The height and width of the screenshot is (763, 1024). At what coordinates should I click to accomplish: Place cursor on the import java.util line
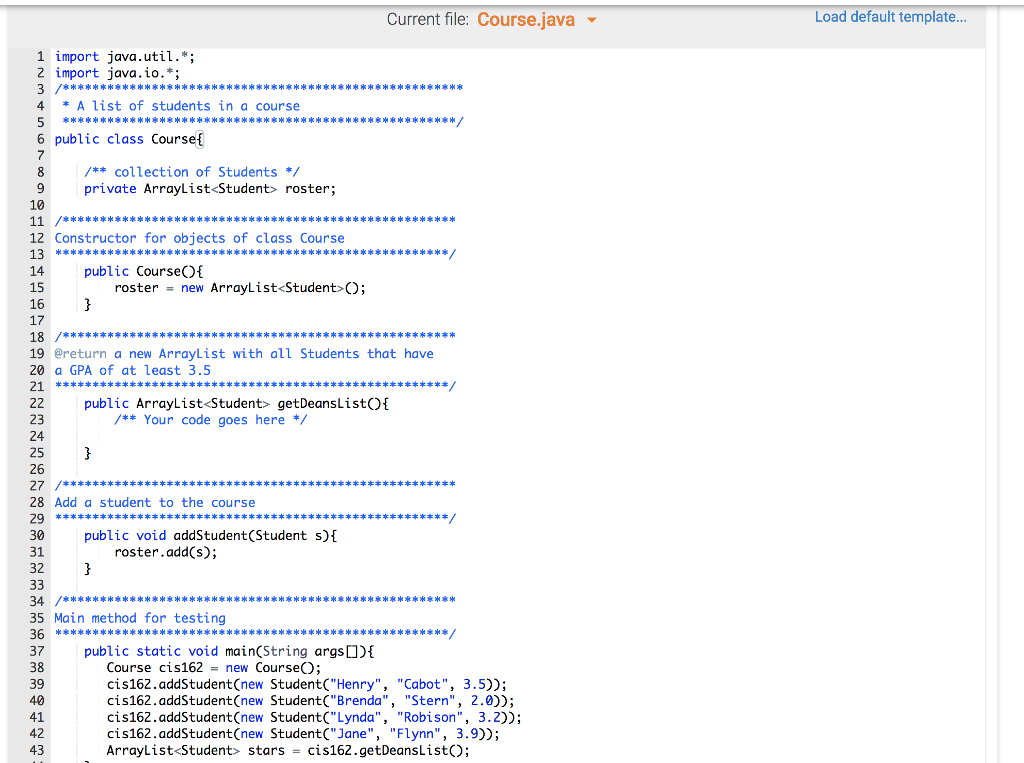coord(125,56)
